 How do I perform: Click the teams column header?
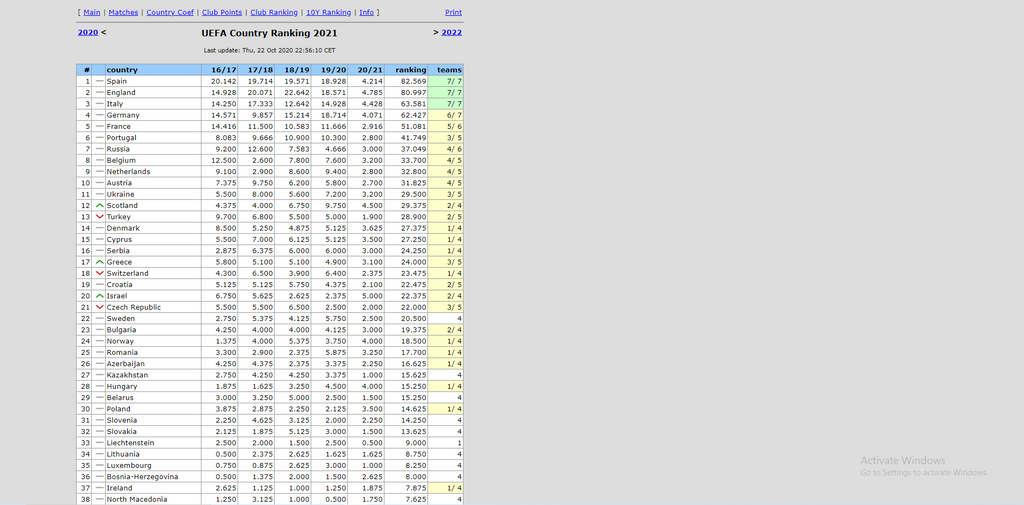point(446,70)
